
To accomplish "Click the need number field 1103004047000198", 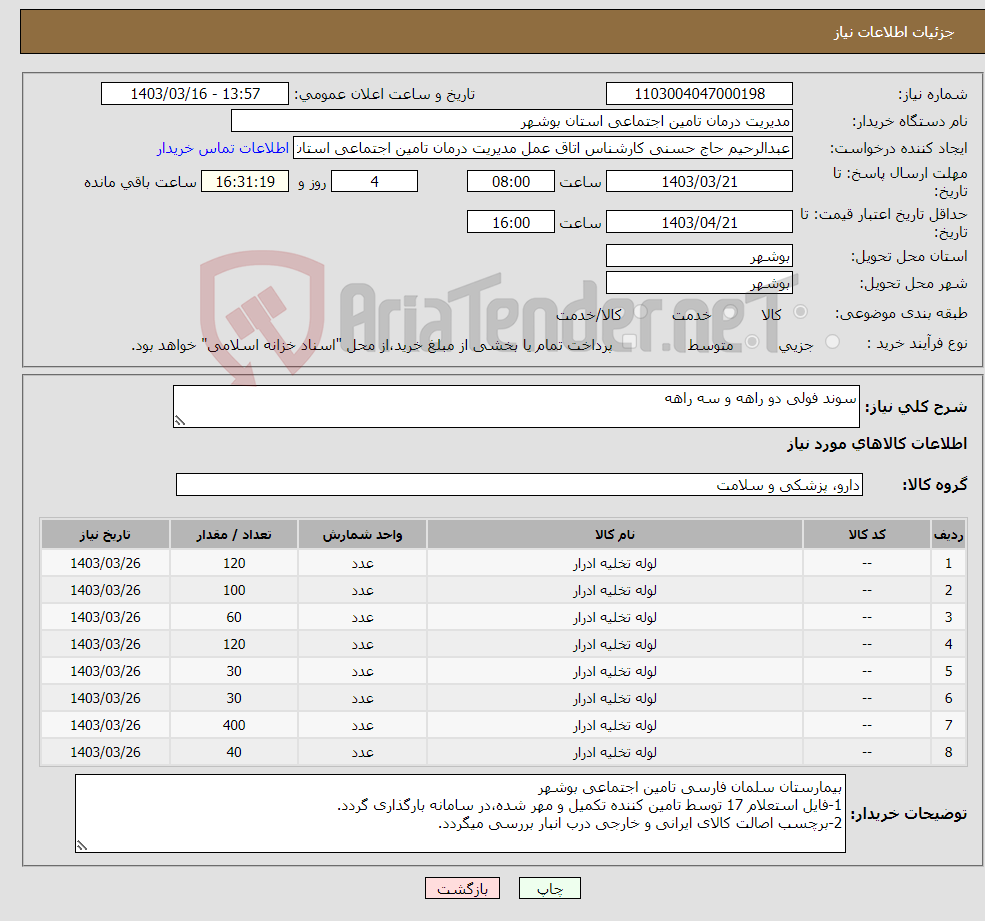I will pyautogui.click(x=699, y=94).
